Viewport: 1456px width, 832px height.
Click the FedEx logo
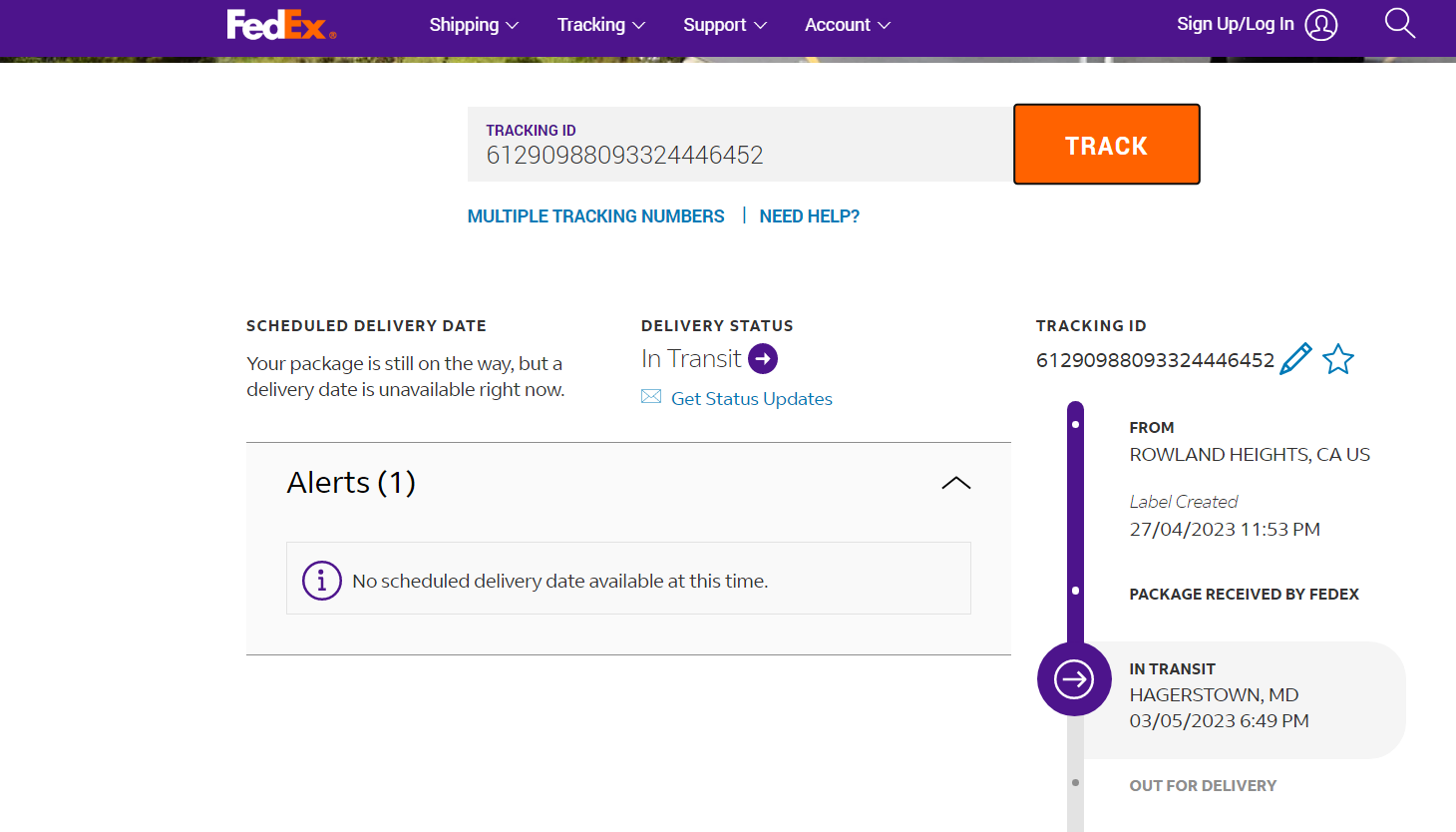pos(280,25)
